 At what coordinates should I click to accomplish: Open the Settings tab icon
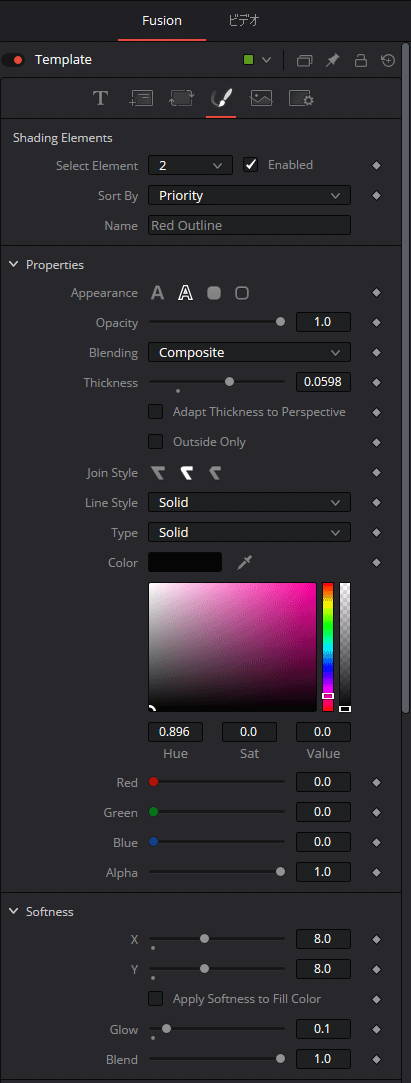tap(301, 98)
